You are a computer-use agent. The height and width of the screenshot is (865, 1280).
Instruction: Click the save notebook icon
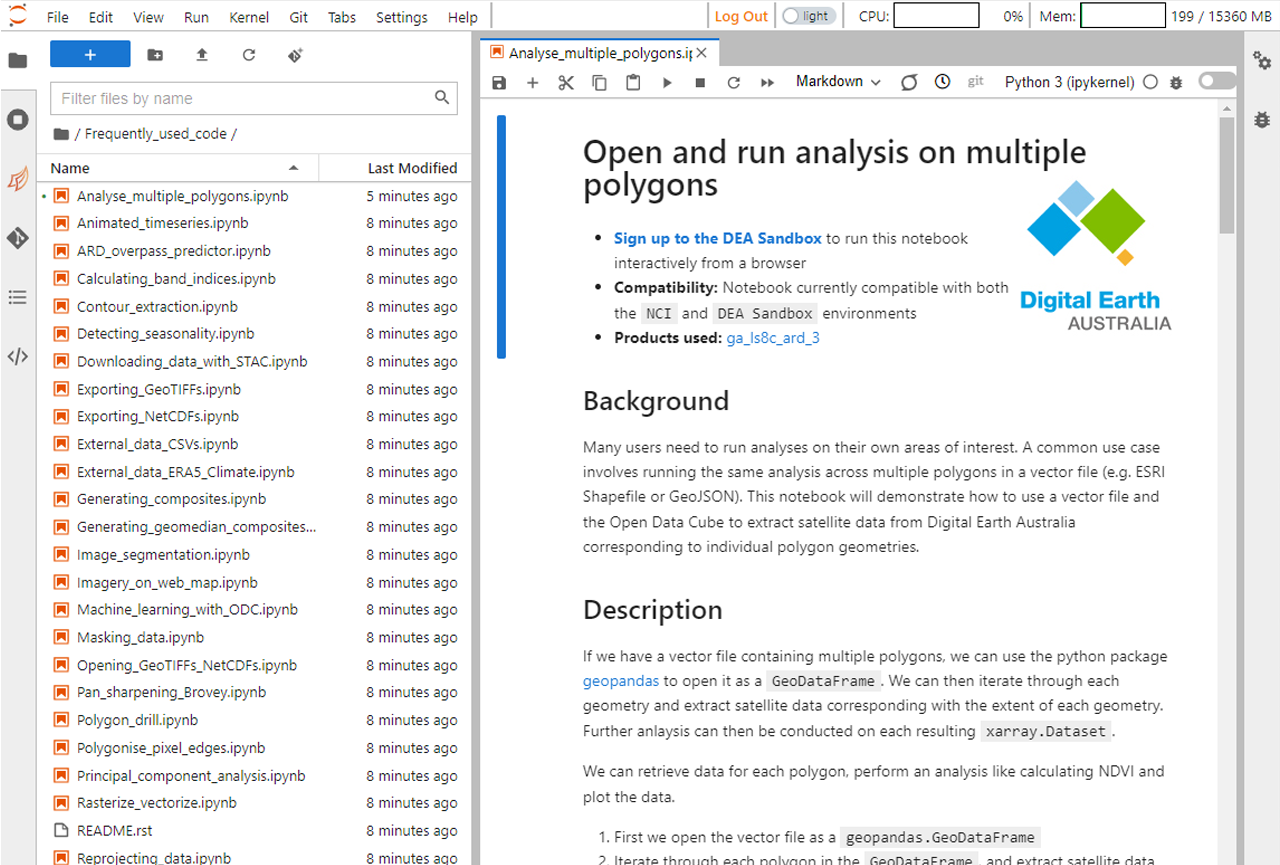499,83
